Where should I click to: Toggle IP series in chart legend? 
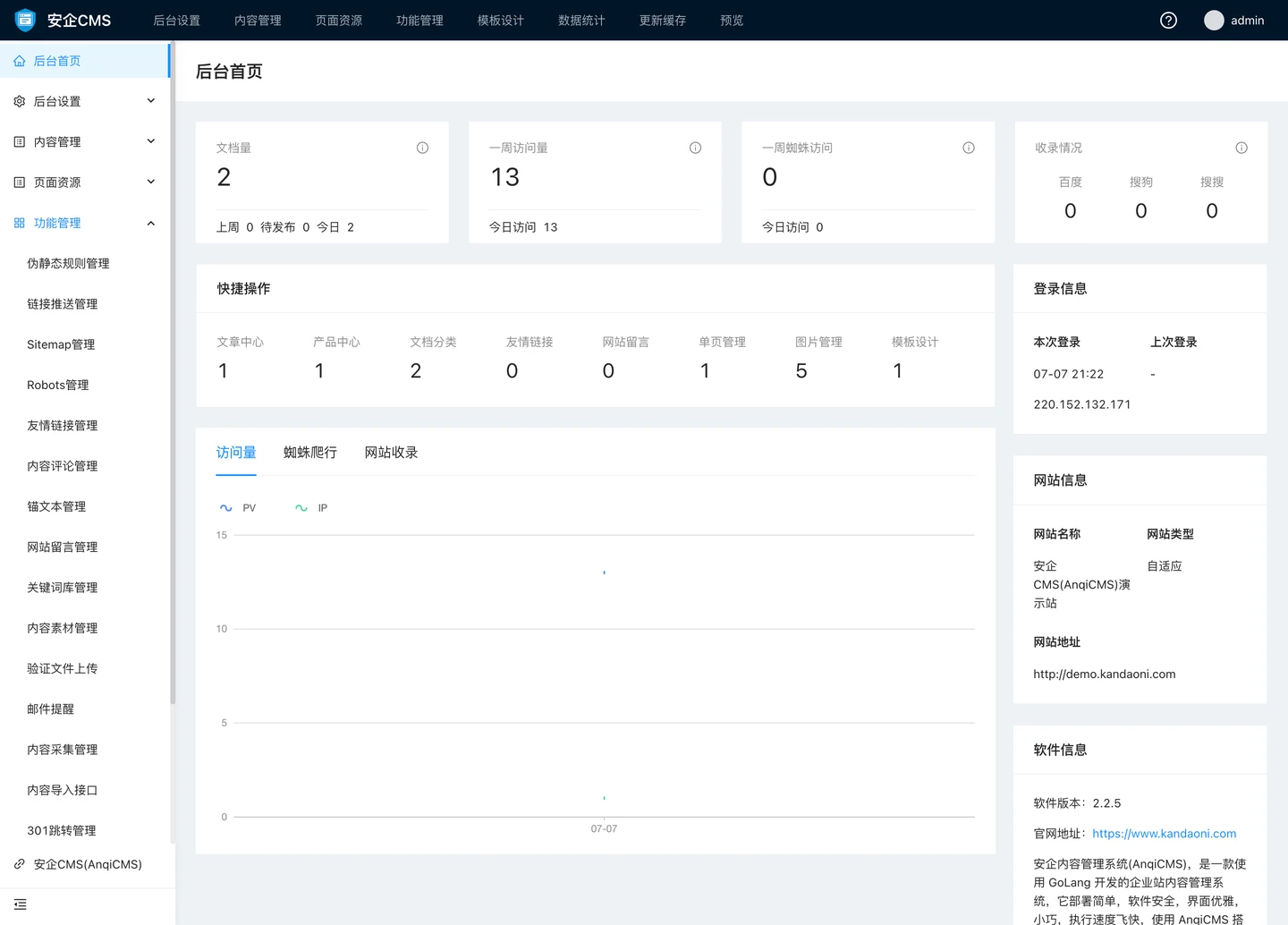coord(311,508)
